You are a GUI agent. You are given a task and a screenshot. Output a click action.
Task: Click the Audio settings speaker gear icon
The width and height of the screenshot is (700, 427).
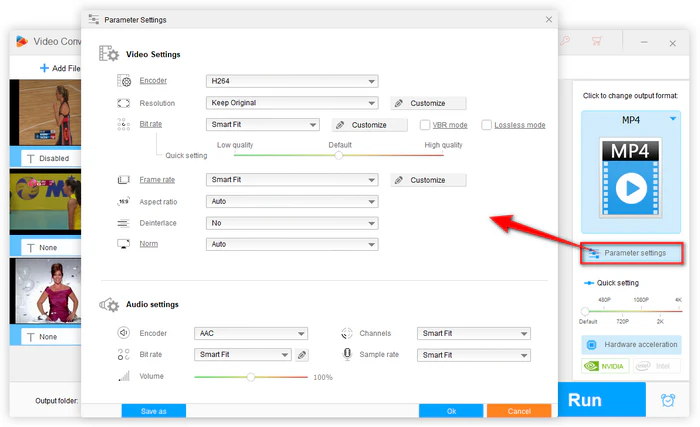click(x=108, y=305)
